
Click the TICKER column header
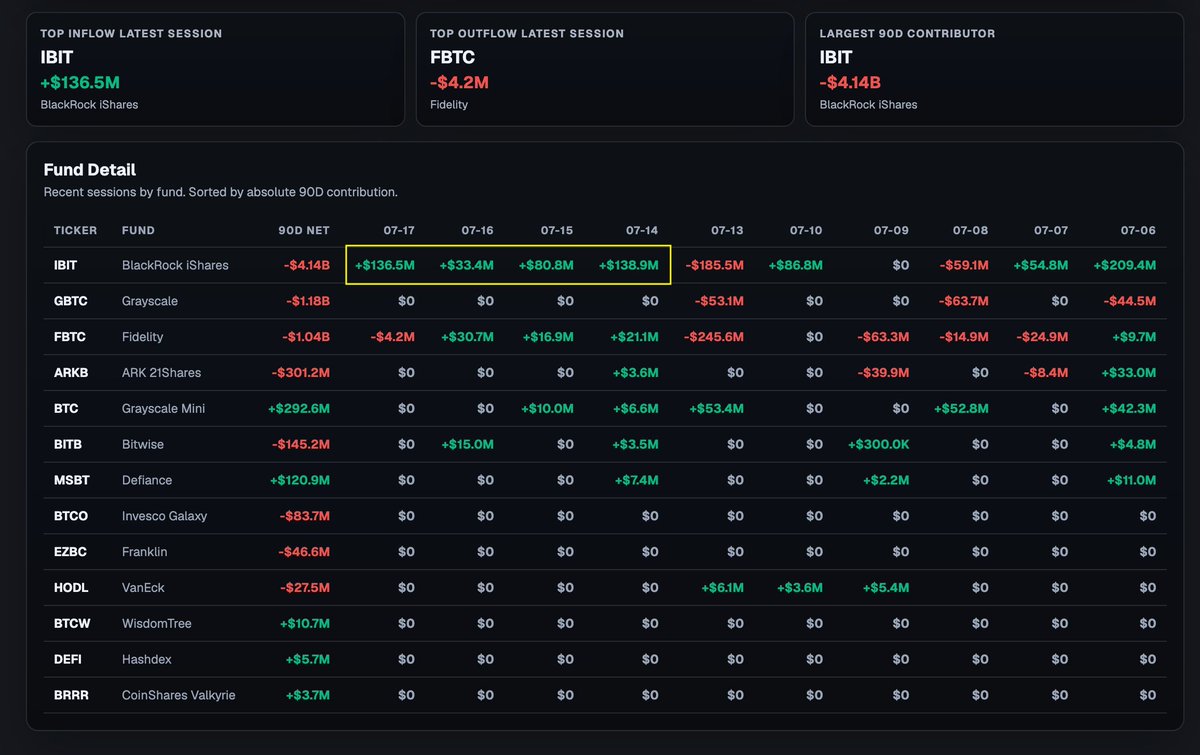click(x=76, y=230)
